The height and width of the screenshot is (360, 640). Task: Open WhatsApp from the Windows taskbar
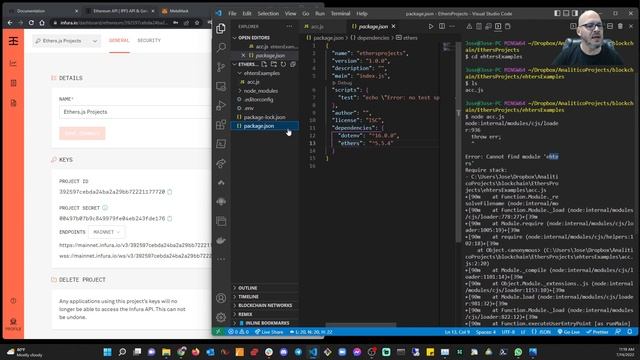click(518, 352)
